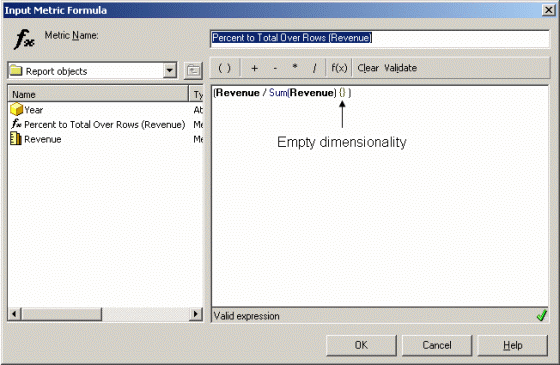This screenshot has height=365, width=560.
Task: Click the Sum function in the formula
Action: (278, 93)
